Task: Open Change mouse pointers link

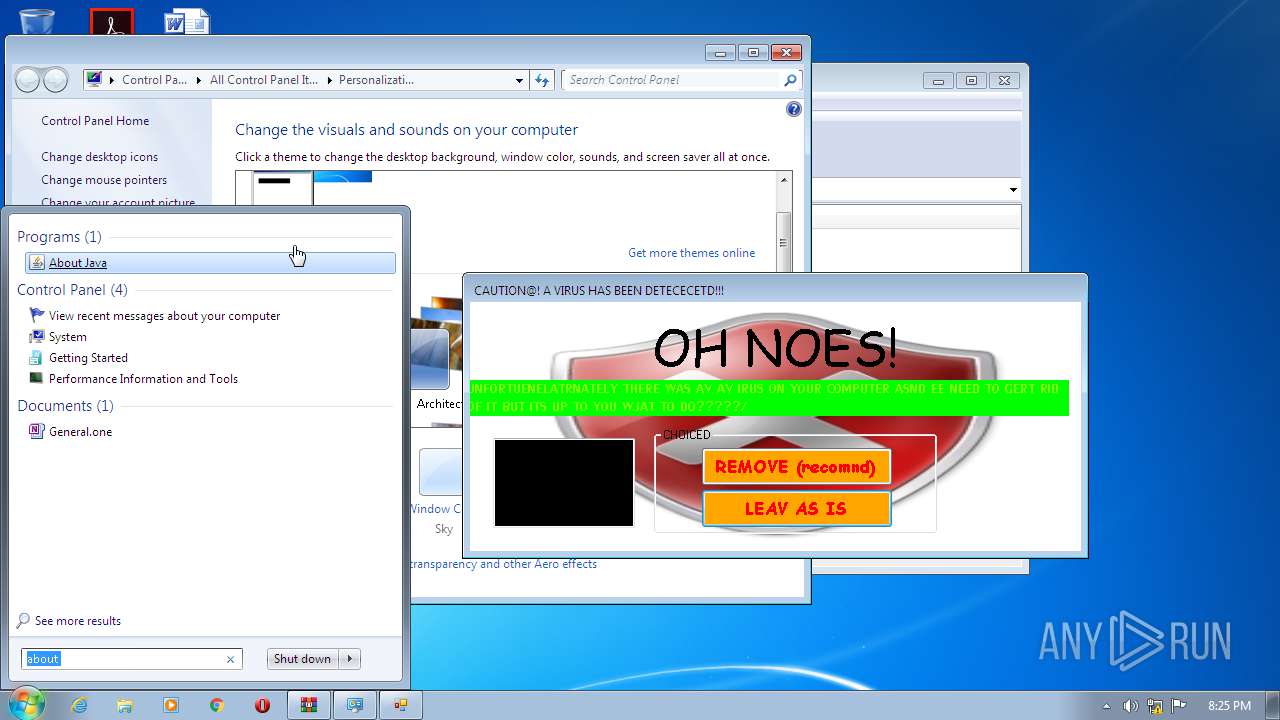Action: (x=104, y=180)
